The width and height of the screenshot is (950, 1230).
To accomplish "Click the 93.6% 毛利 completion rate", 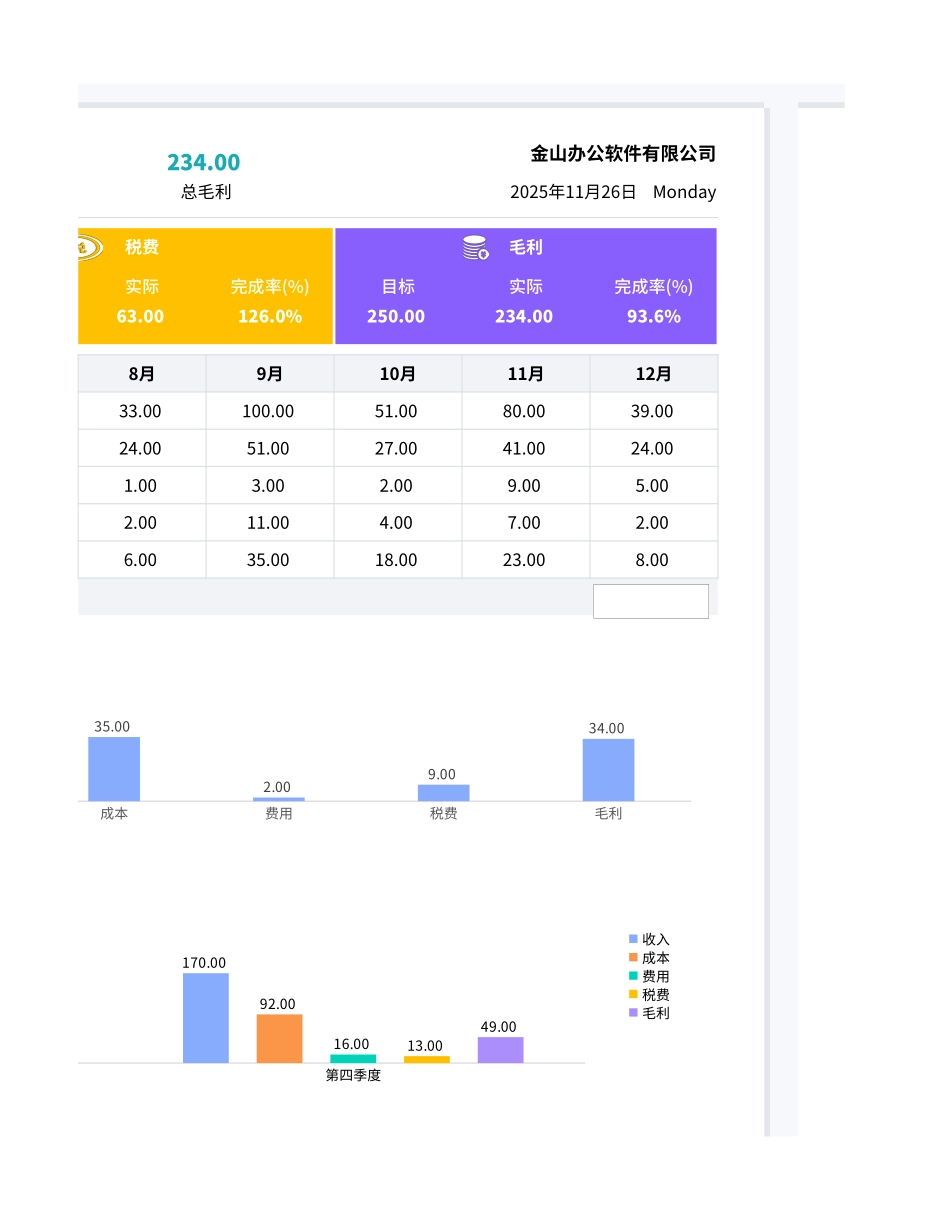I will (654, 316).
